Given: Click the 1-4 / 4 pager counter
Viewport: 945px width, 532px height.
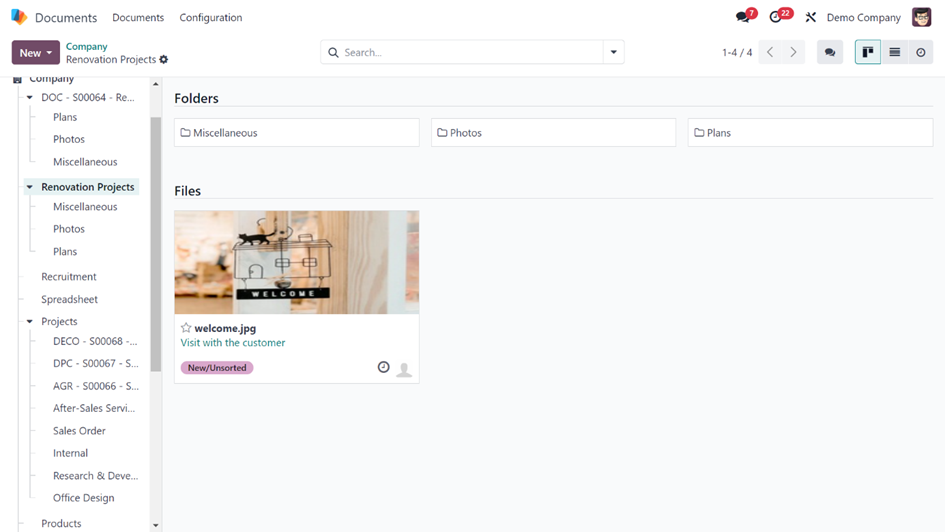Looking at the screenshot, I should (737, 52).
